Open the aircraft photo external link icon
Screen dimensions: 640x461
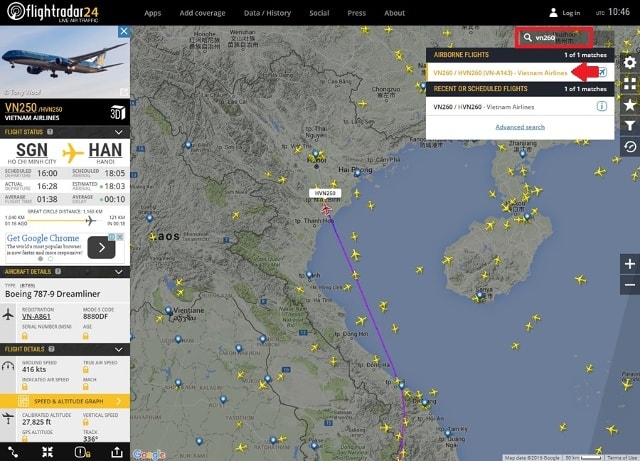point(124,92)
